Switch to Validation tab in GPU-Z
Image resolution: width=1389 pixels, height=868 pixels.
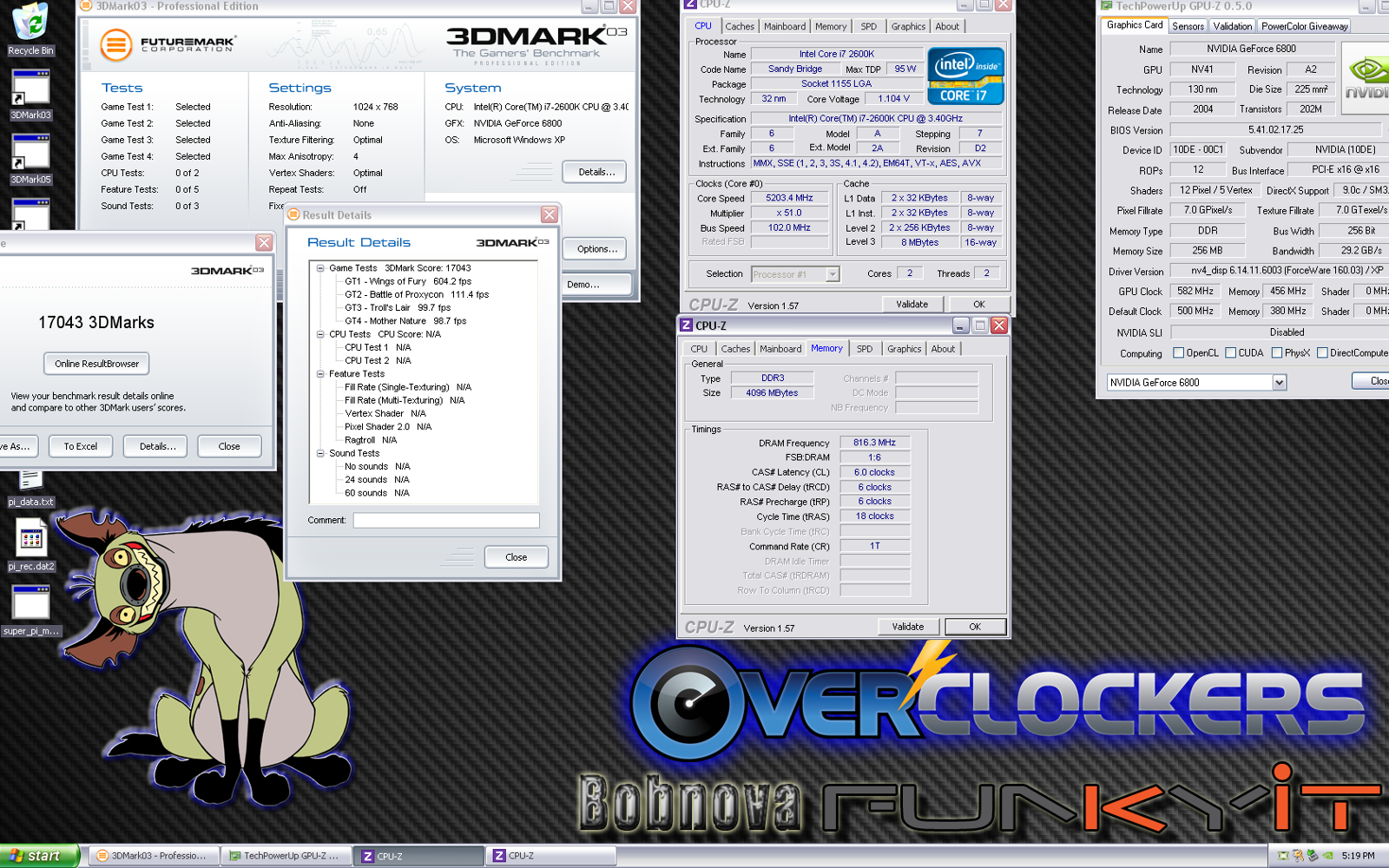[x=1232, y=27]
